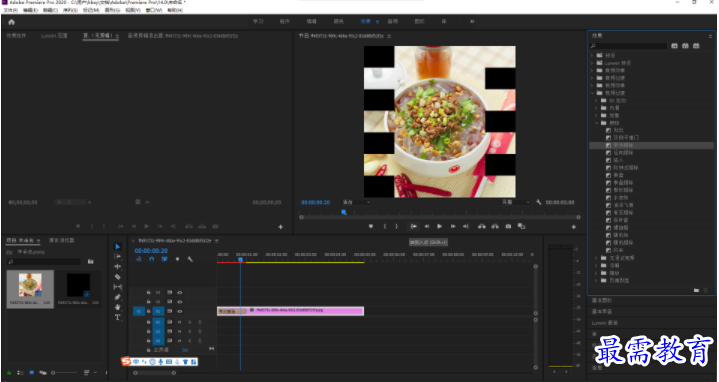Toggle V1 track output eye
This screenshot has width=719, height=382.
point(180,311)
